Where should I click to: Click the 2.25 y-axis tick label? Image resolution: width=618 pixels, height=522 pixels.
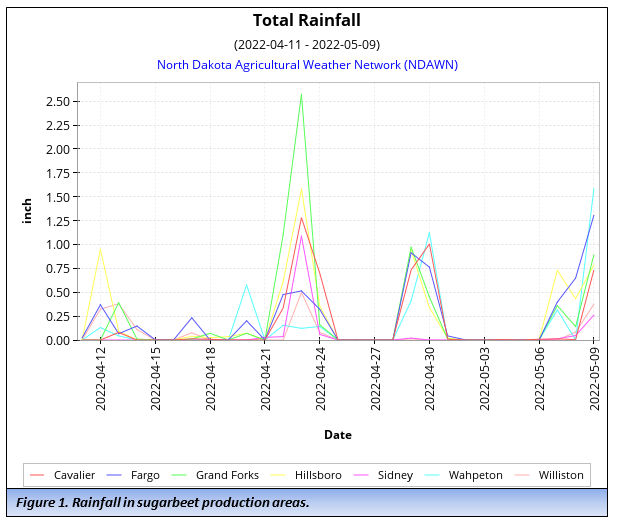point(58,126)
